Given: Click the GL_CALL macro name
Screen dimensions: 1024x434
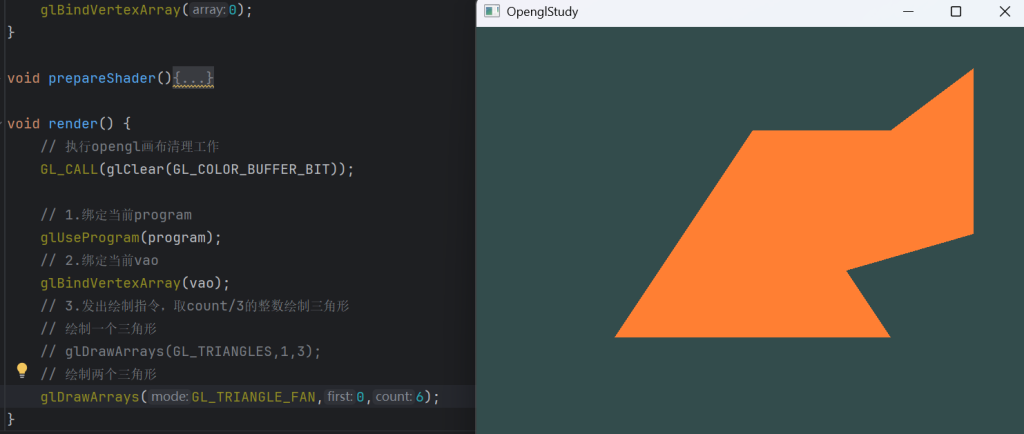Looking at the screenshot, I should pyautogui.click(x=68, y=169).
